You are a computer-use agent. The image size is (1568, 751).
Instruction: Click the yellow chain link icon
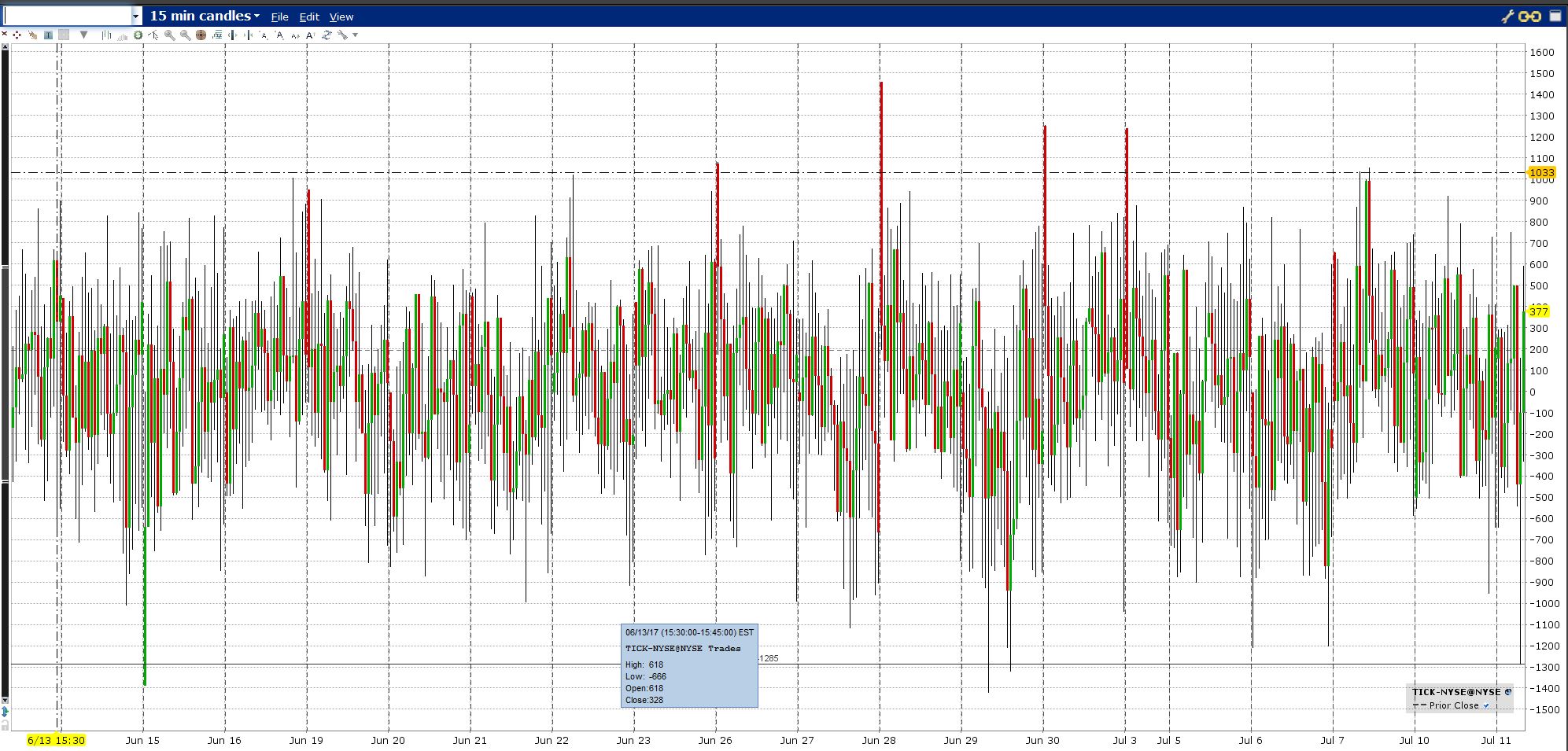click(x=1529, y=16)
